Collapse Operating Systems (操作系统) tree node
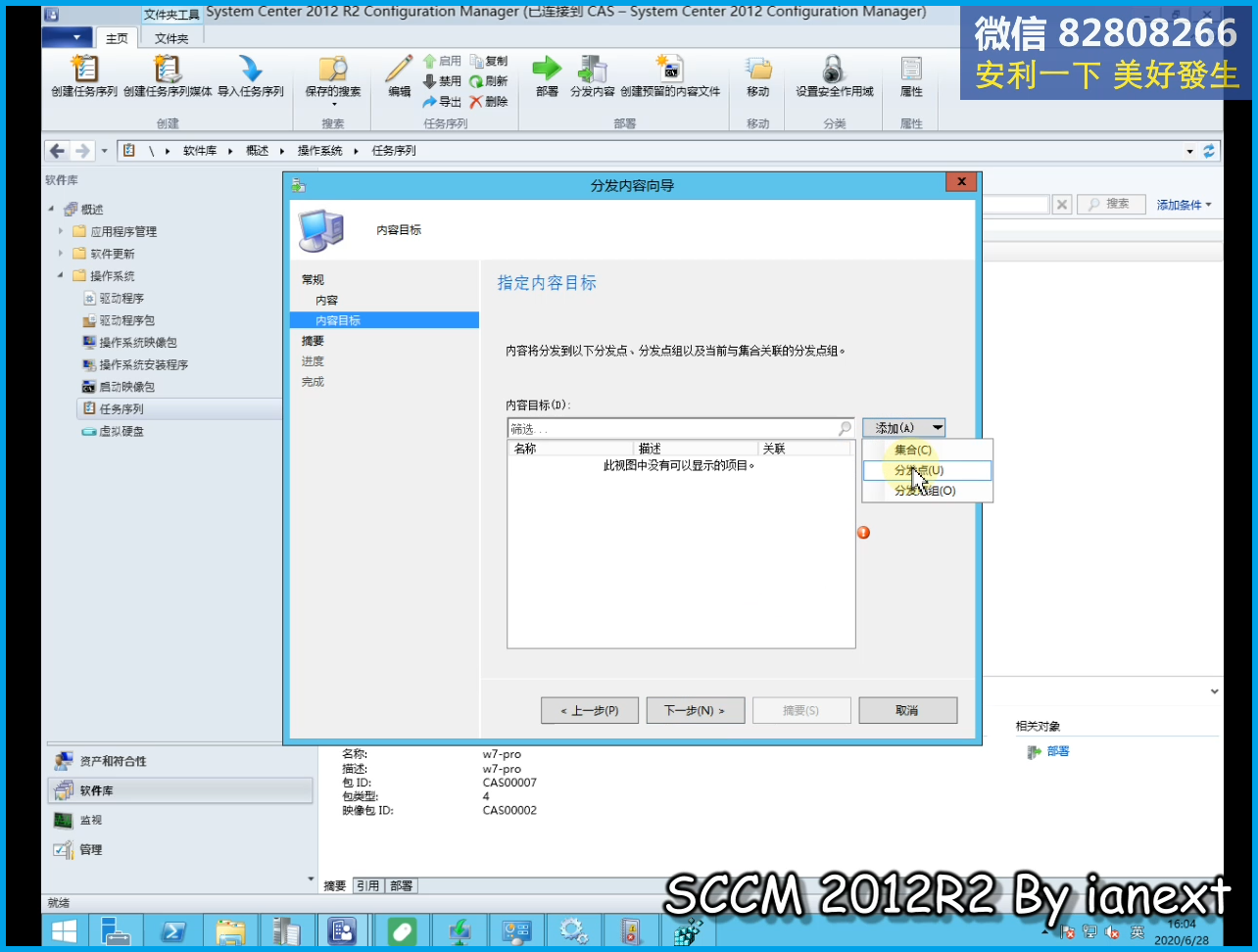Screen dimensions: 1258x952 point(61,276)
